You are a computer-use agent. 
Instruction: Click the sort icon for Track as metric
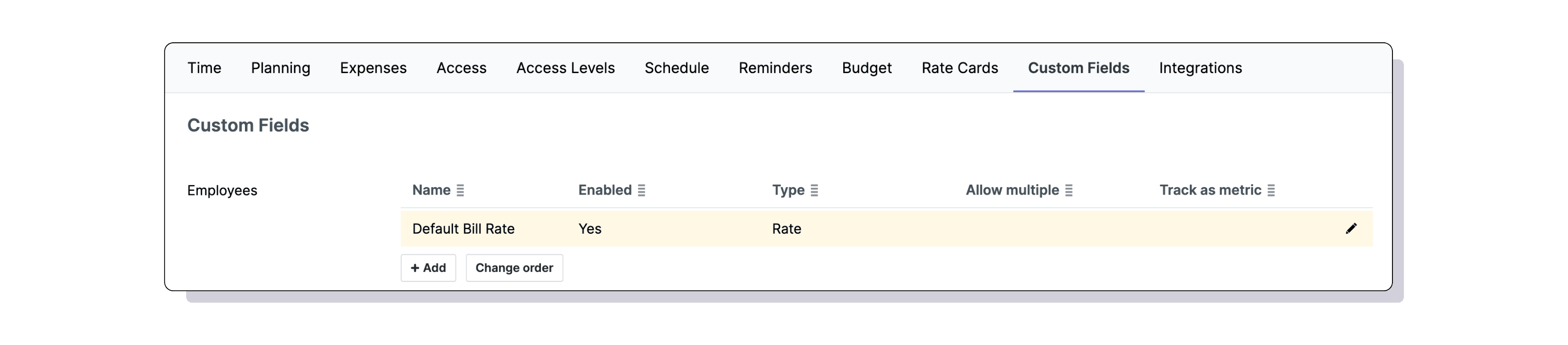pos(1270,190)
